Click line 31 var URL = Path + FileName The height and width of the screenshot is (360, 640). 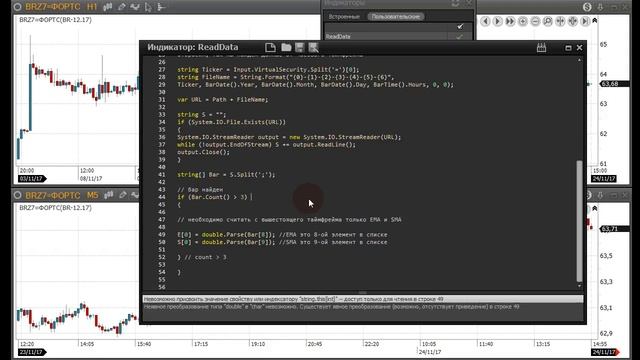click(222, 100)
